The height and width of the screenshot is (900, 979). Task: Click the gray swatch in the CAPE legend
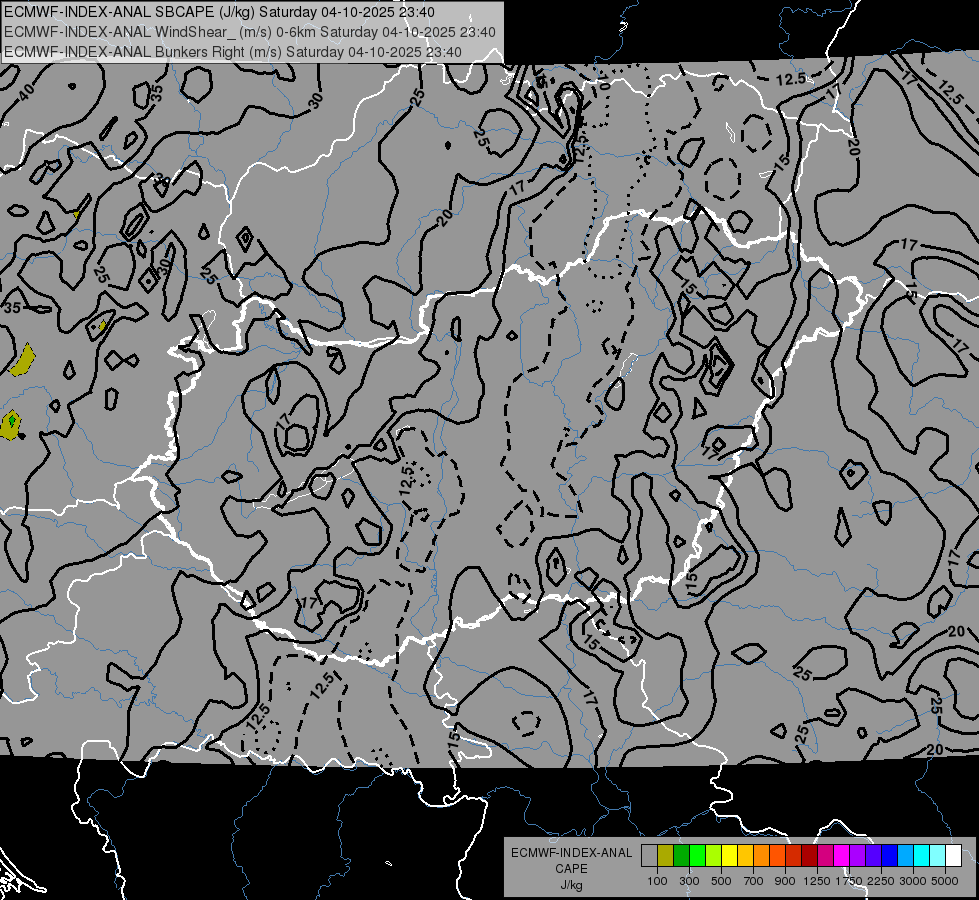[649, 856]
